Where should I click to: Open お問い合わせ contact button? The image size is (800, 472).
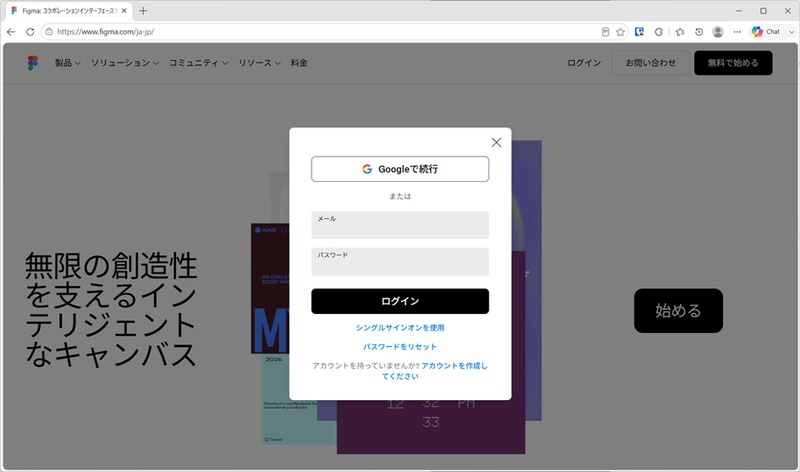(651, 63)
